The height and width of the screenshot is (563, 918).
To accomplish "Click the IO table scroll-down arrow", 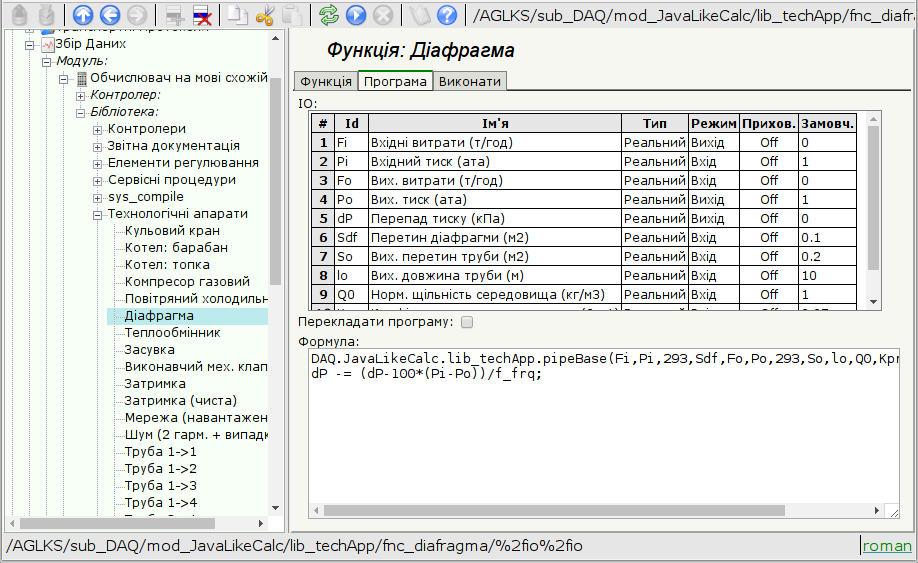I will 873,302.
